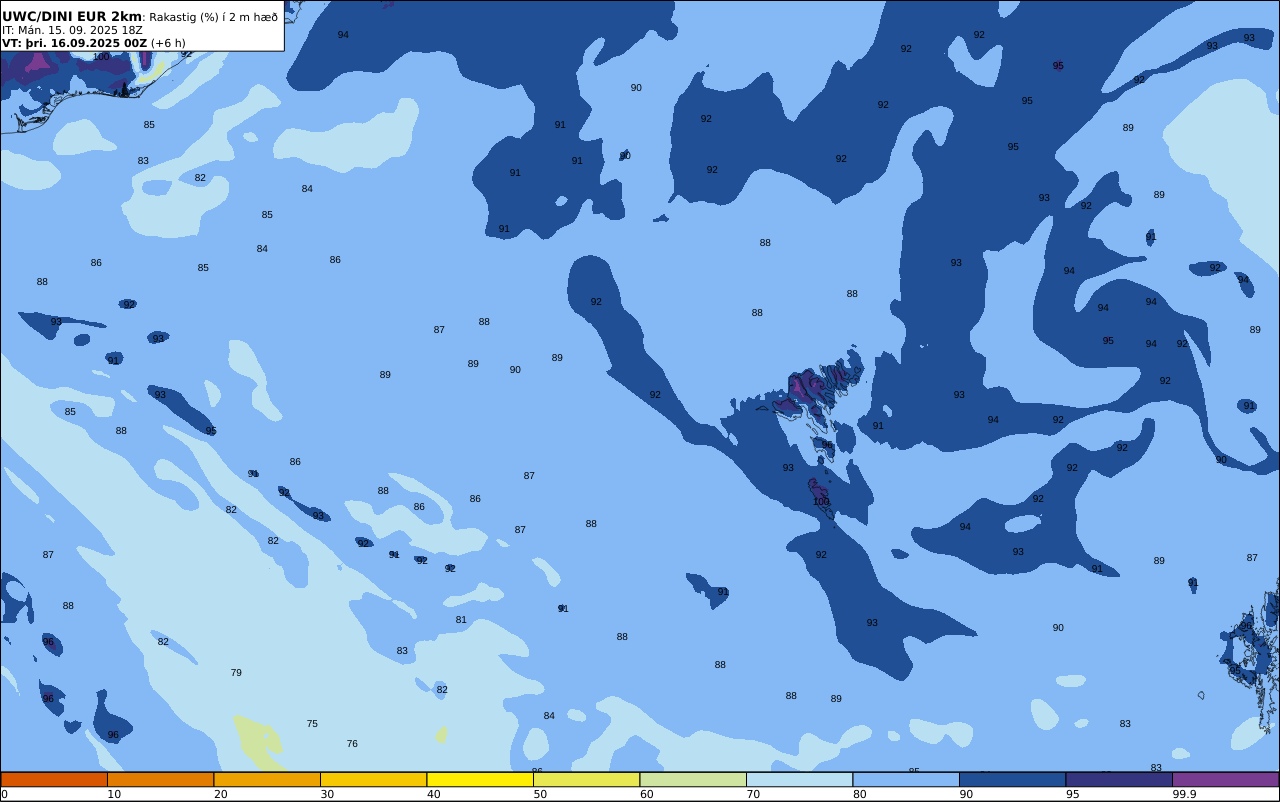This screenshot has height=802, width=1280.
Task: Click the '80' legend tick label
Action: [859, 794]
